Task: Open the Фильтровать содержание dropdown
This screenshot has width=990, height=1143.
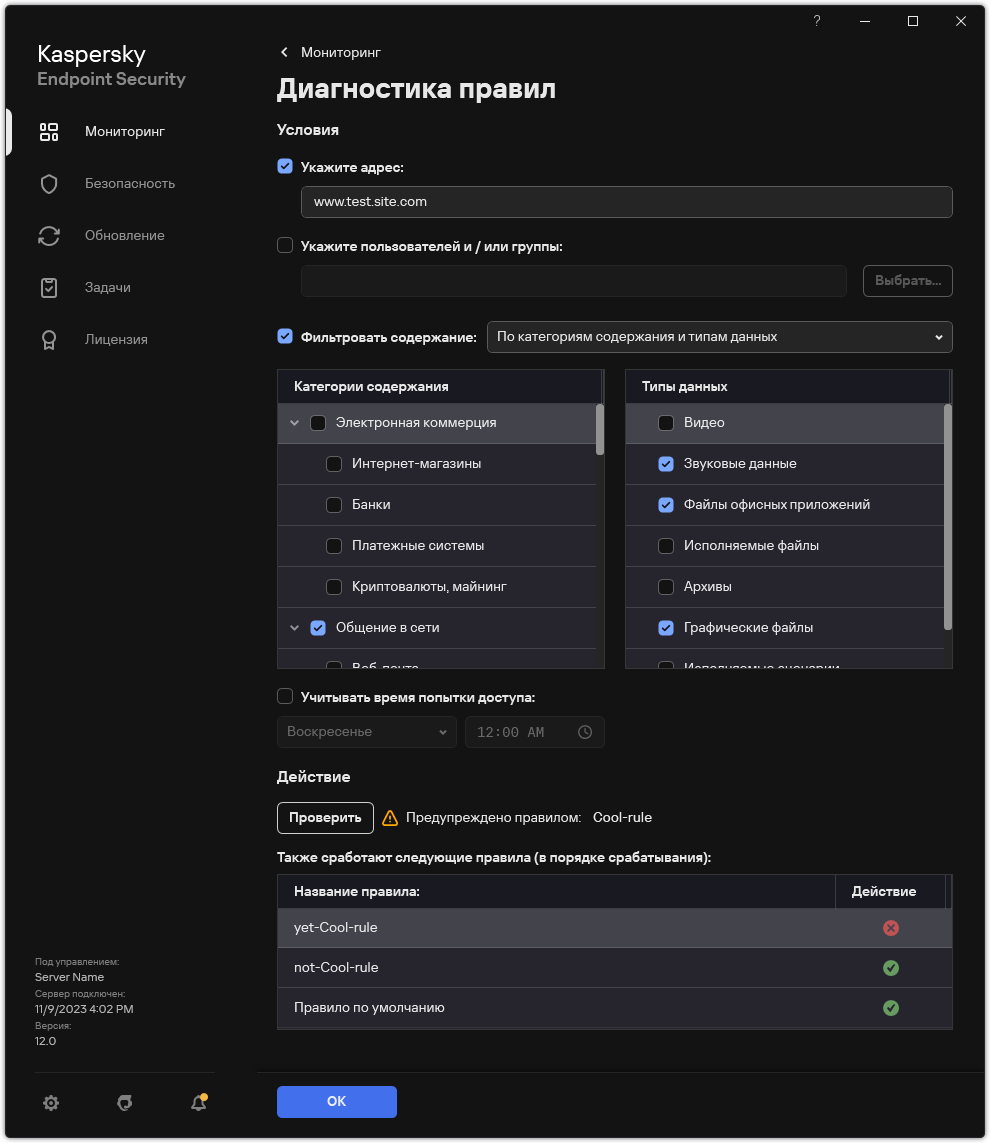Action: click(719, 337)
